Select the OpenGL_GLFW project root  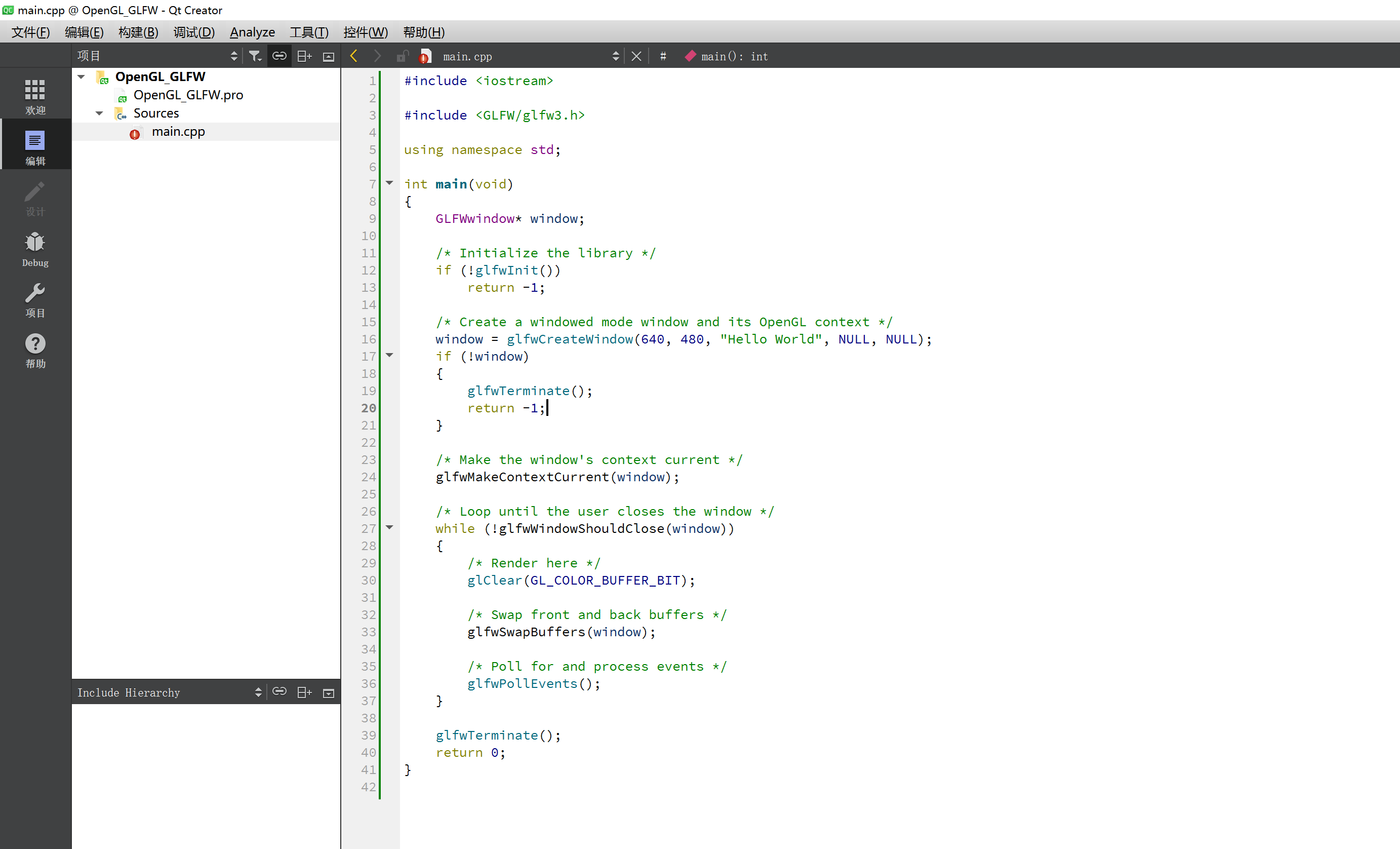point(159,76)
